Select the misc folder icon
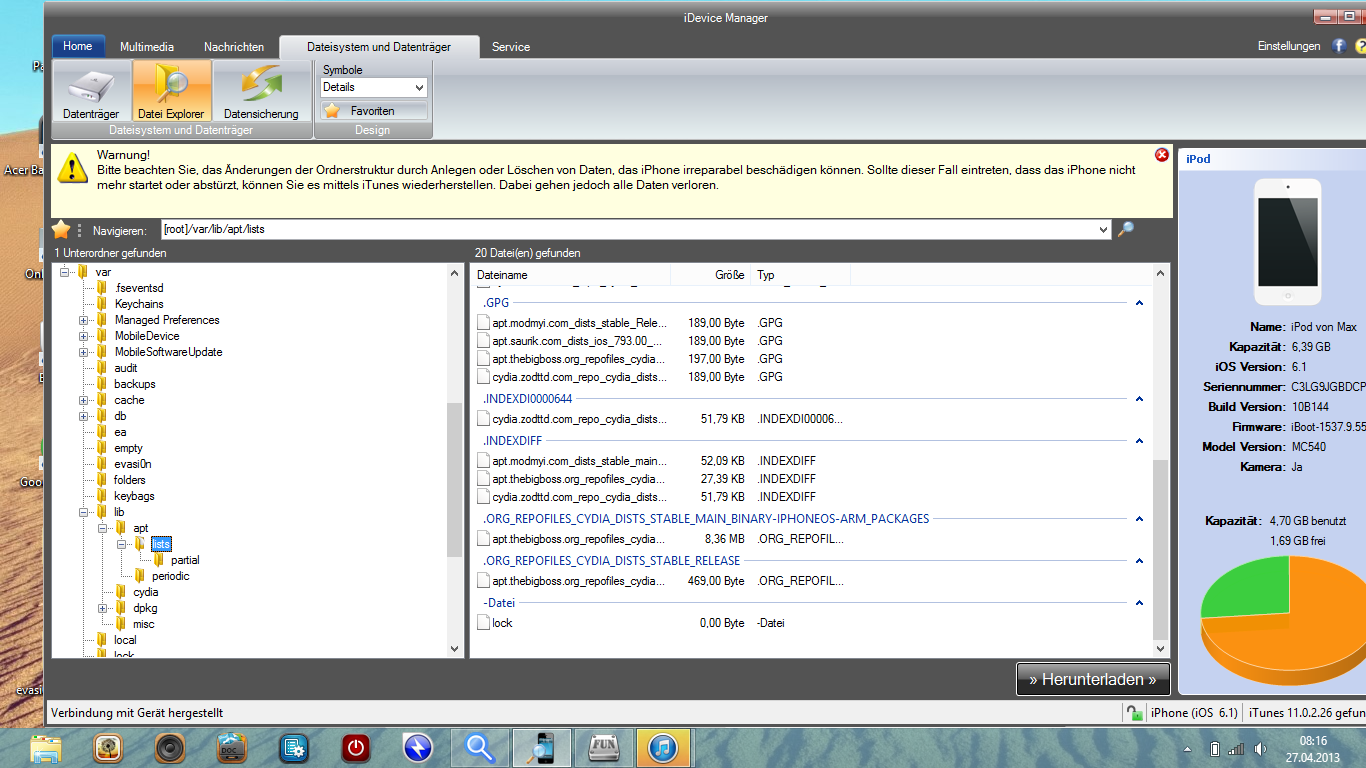 pyautogui.click(x=121, y=624)
